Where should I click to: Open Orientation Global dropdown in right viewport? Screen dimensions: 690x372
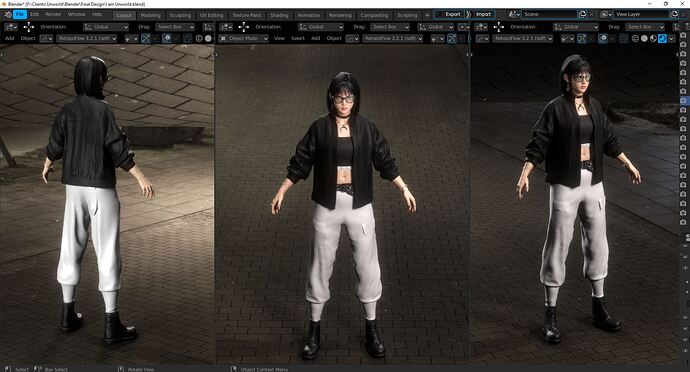pos(576,27)
